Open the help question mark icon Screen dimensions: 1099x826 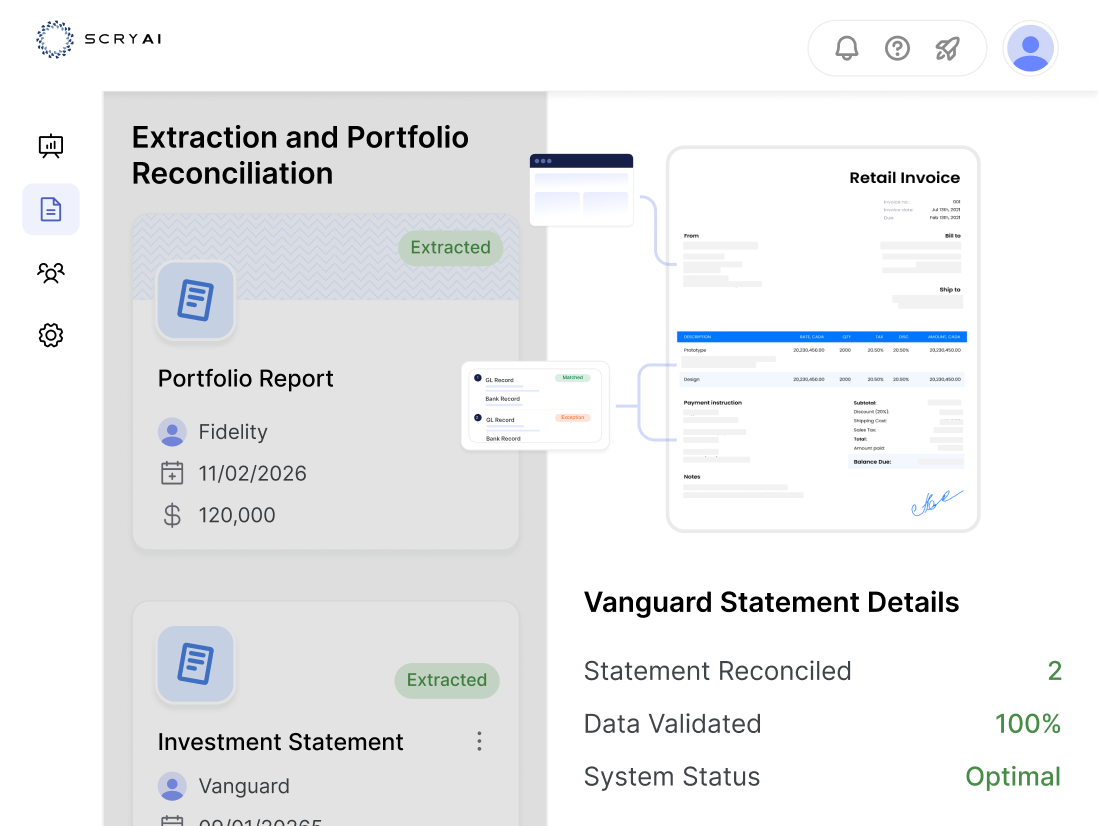(897, 48)
